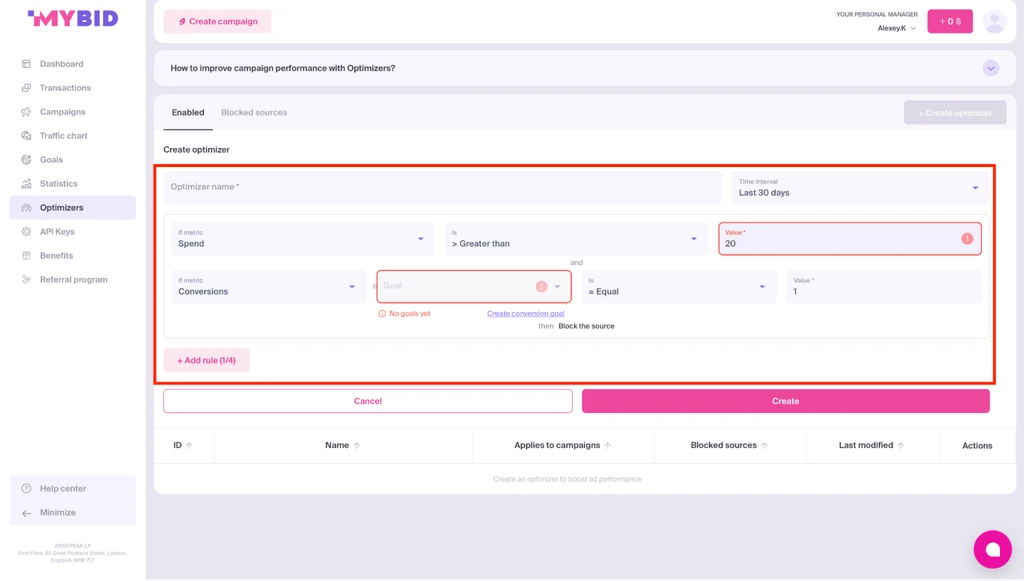Focus the Optimizer name input field
The height and width of the screenshot is (581, 1024).
pos(443,187)
